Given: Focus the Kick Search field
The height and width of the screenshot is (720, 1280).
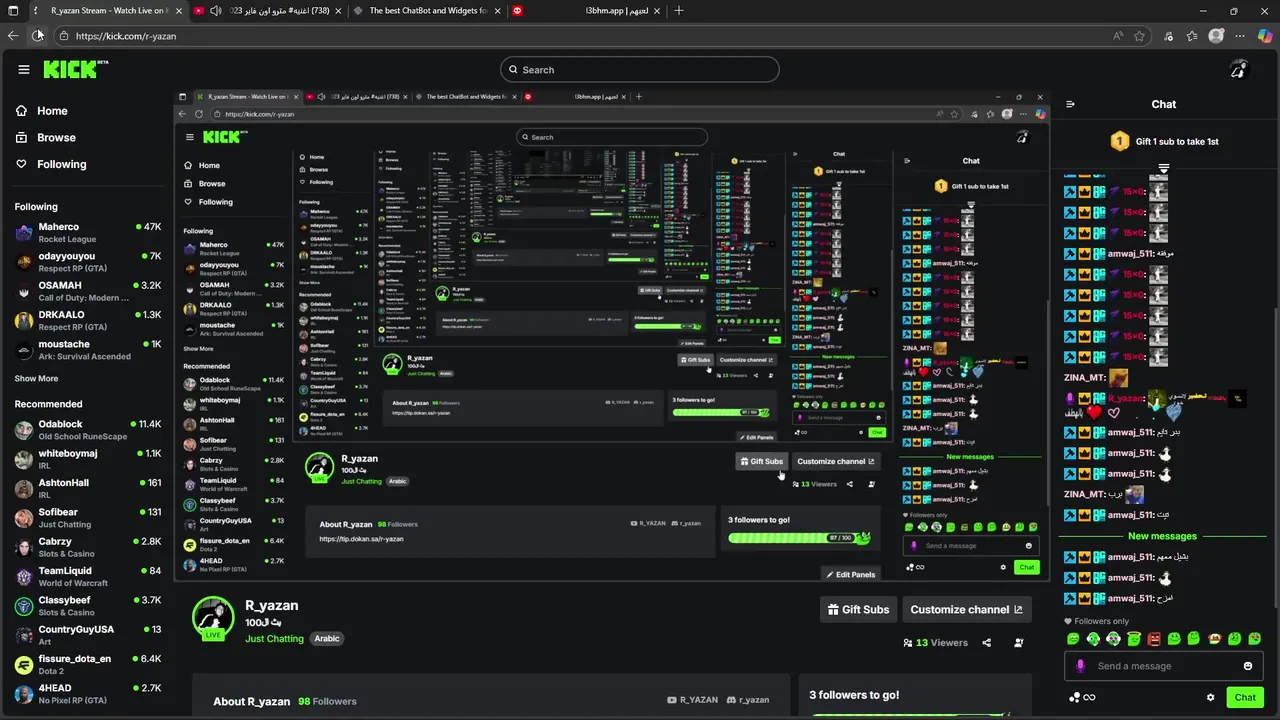Looking at the screenshot, I should [640, 69].
